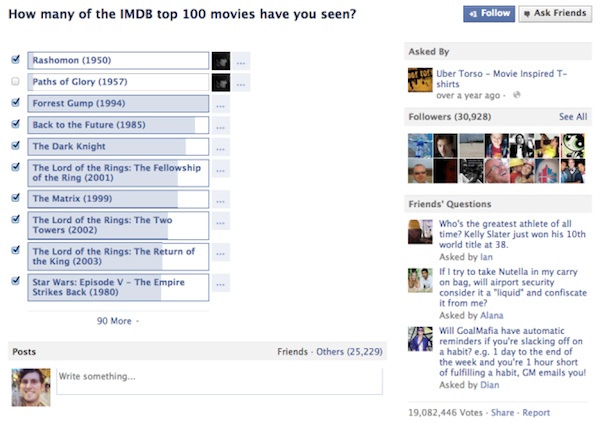Open options menu for The Dark Knight
This screenshot has height=425, width=600.
pyautogui.click(x=220, y=147)
